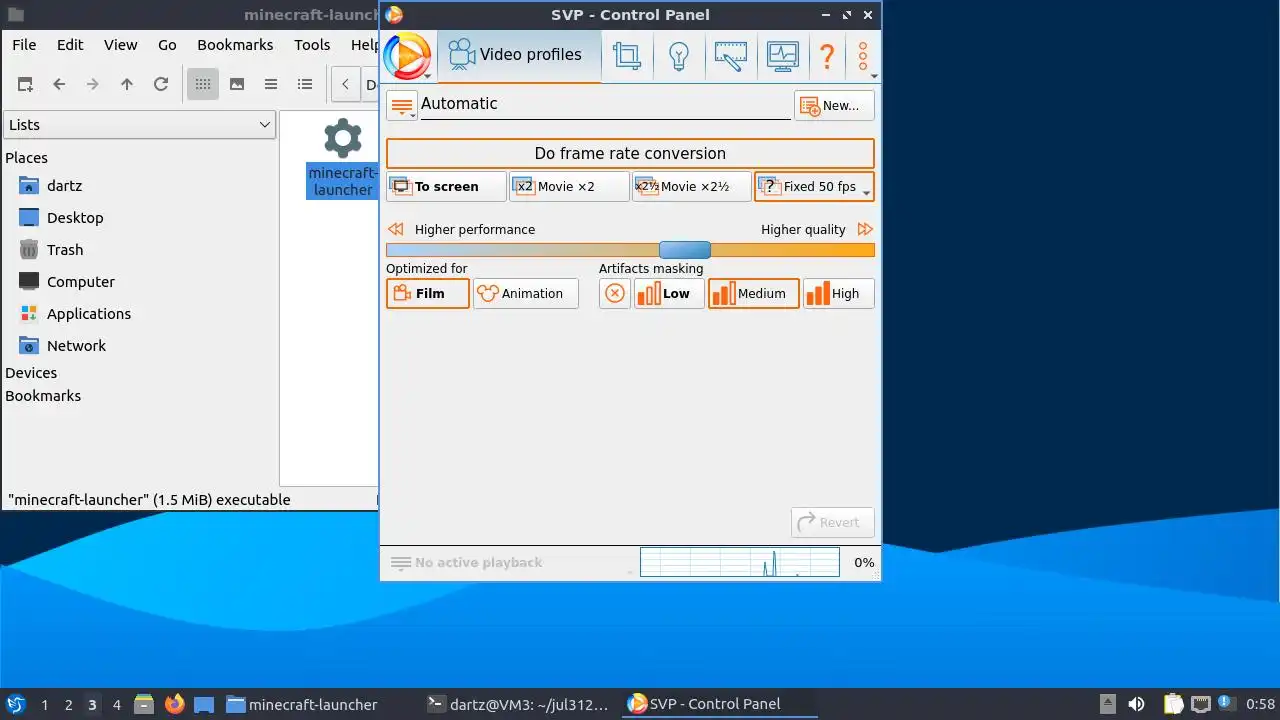
Task: Open the View menu in the file manager
Action: click(121, 45)
